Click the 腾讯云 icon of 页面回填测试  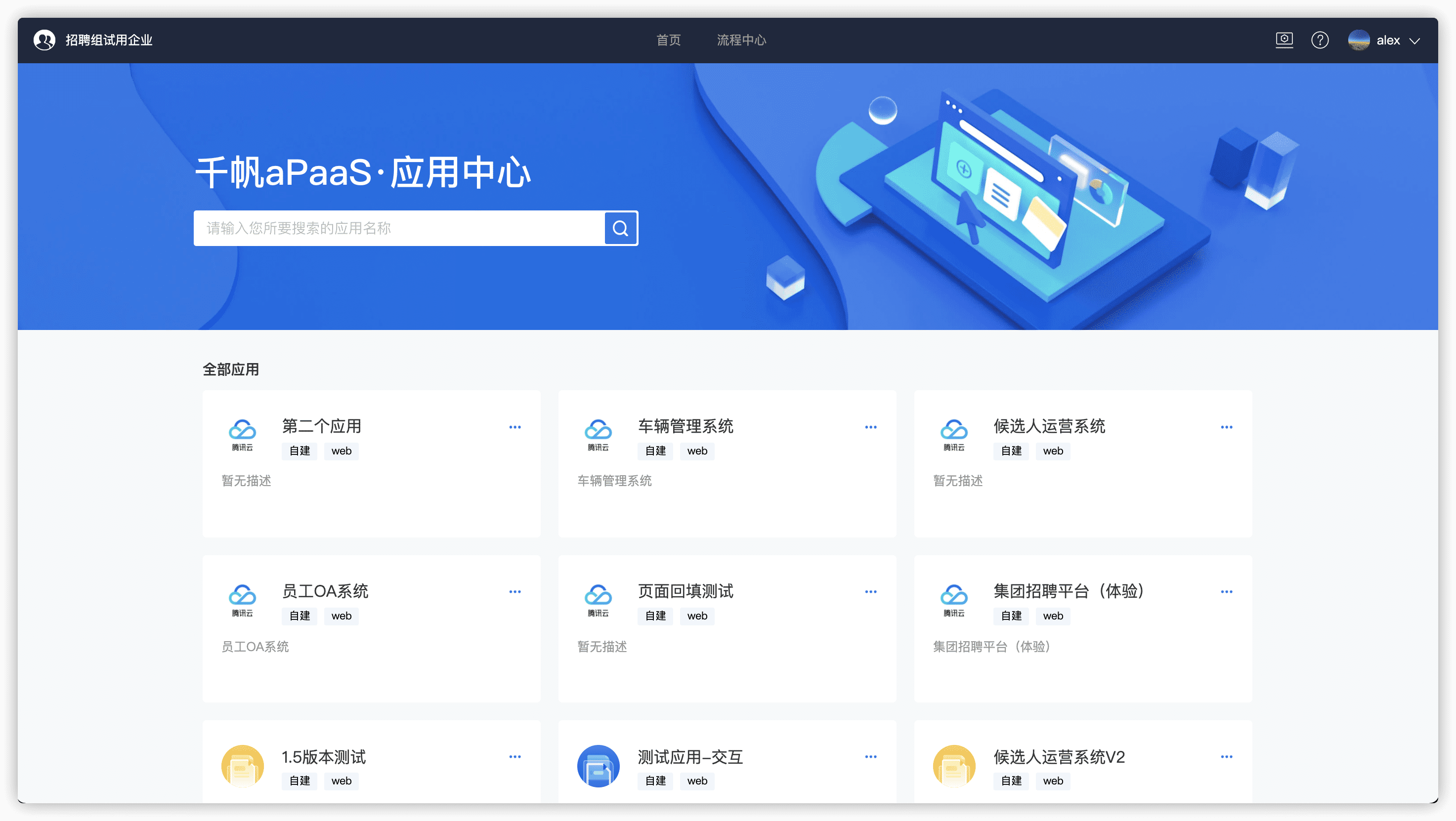tap(598, 600)
